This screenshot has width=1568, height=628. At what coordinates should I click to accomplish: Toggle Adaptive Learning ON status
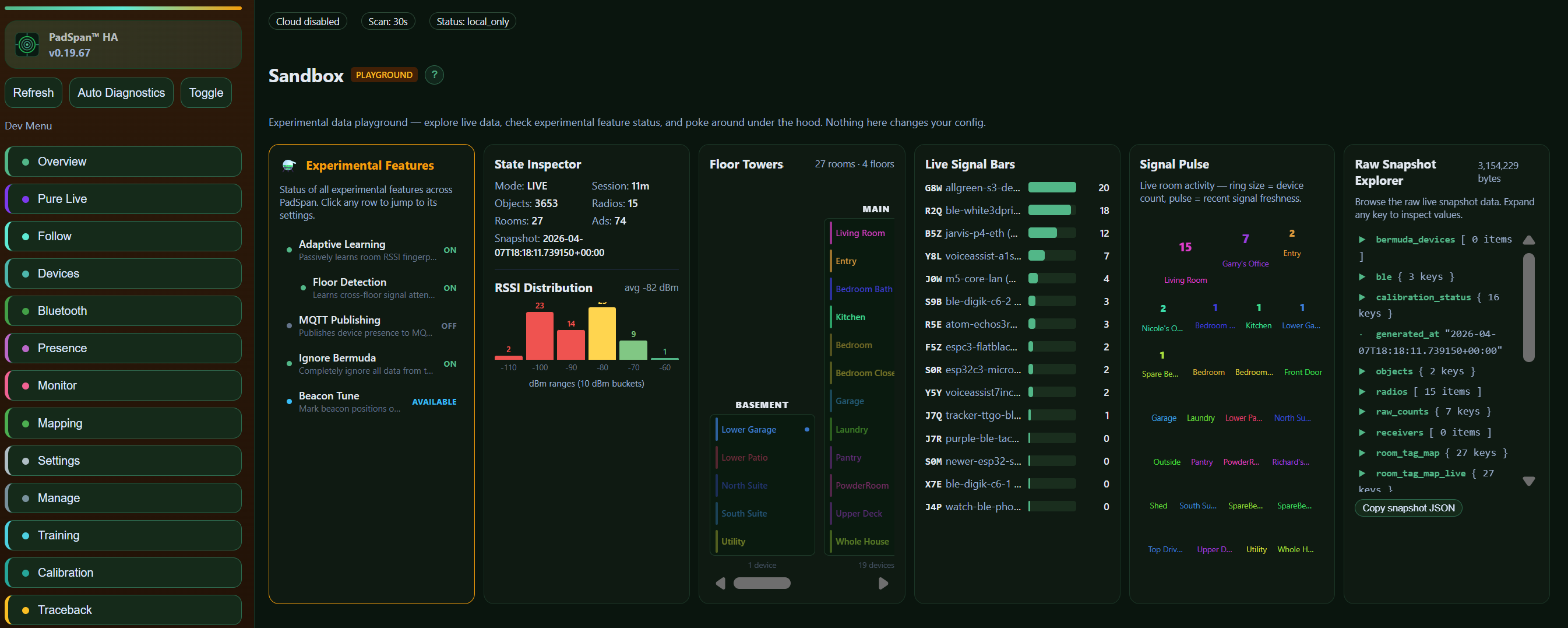[x=450, y=250]
